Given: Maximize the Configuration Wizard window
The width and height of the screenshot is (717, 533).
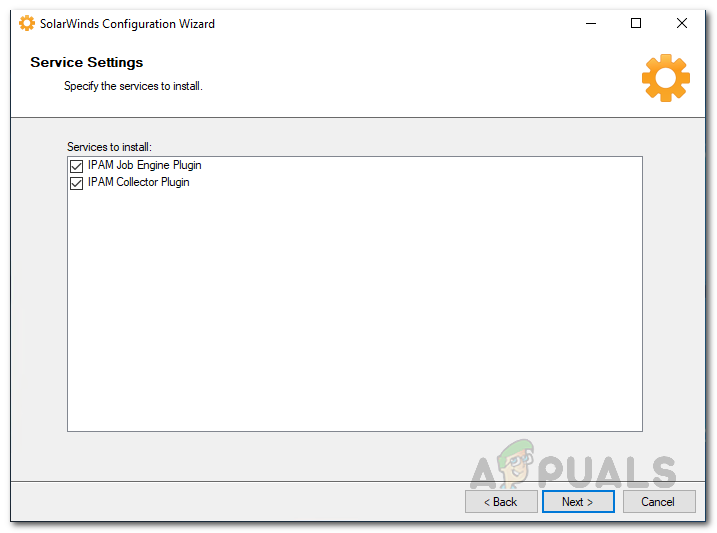Looking at the screenshot, I should pos(636,23).
